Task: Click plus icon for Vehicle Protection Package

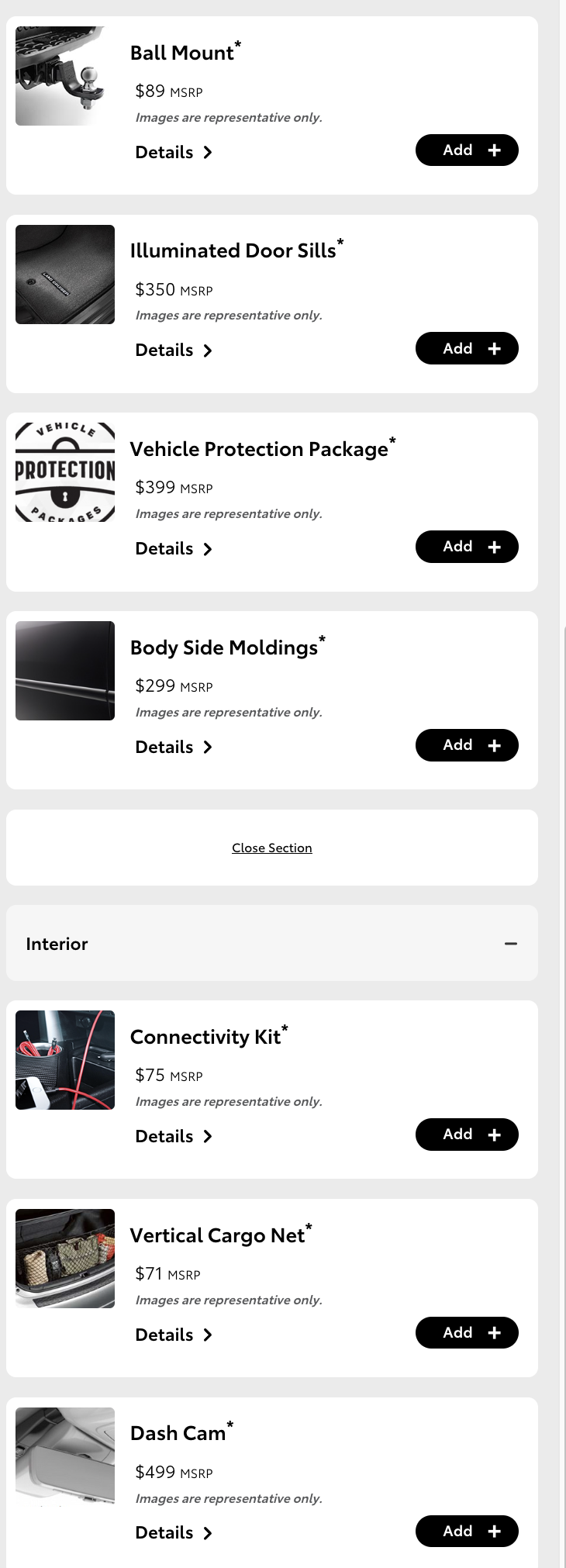Action: point(494,547)
